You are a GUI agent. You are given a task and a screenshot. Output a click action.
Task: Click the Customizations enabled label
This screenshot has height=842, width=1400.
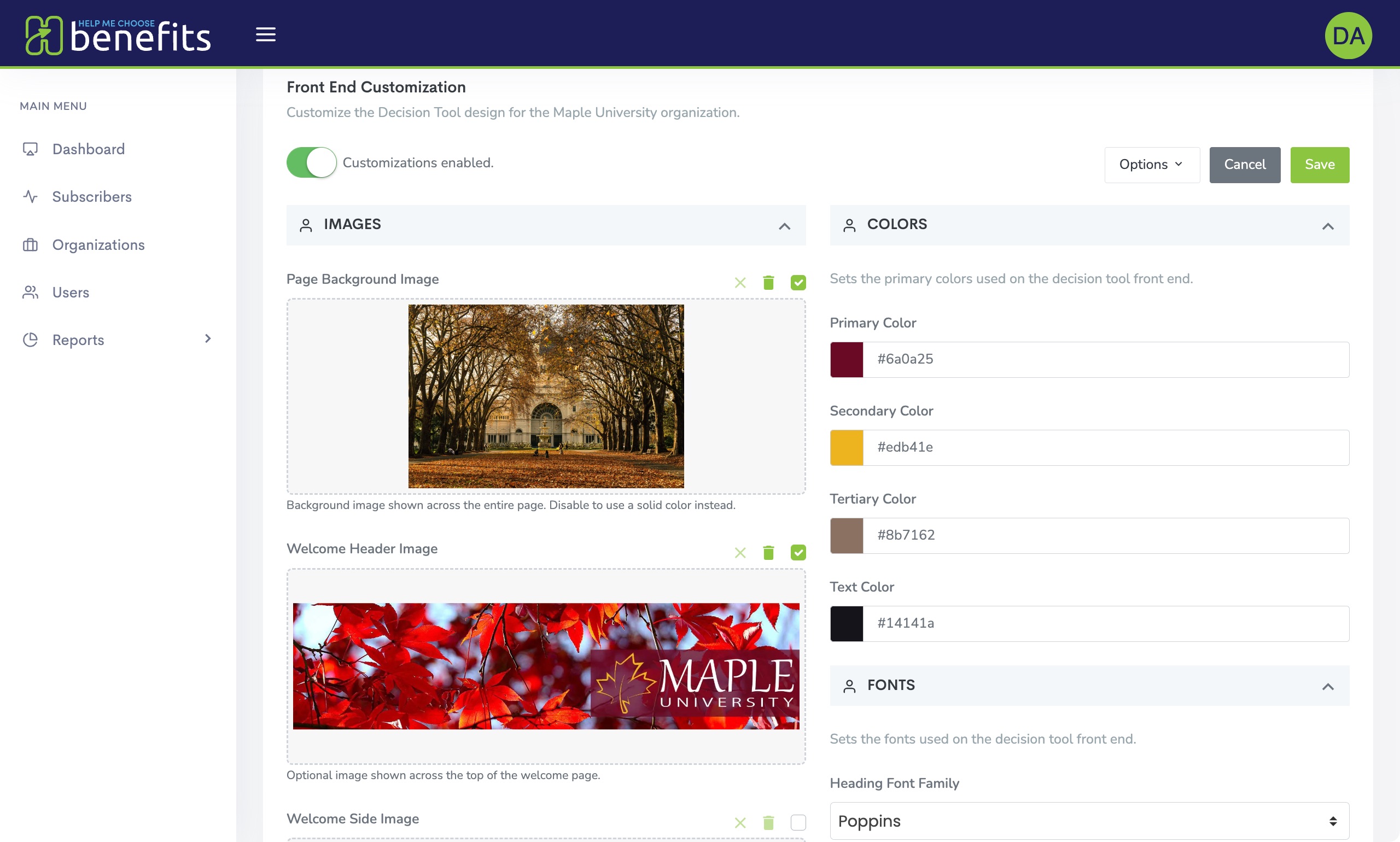pos(418,163)
